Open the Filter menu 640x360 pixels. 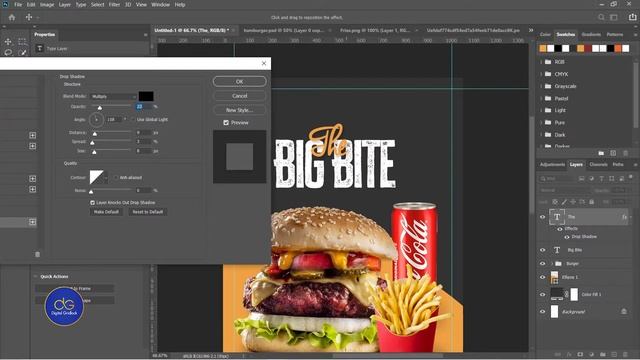coord(114,4)
